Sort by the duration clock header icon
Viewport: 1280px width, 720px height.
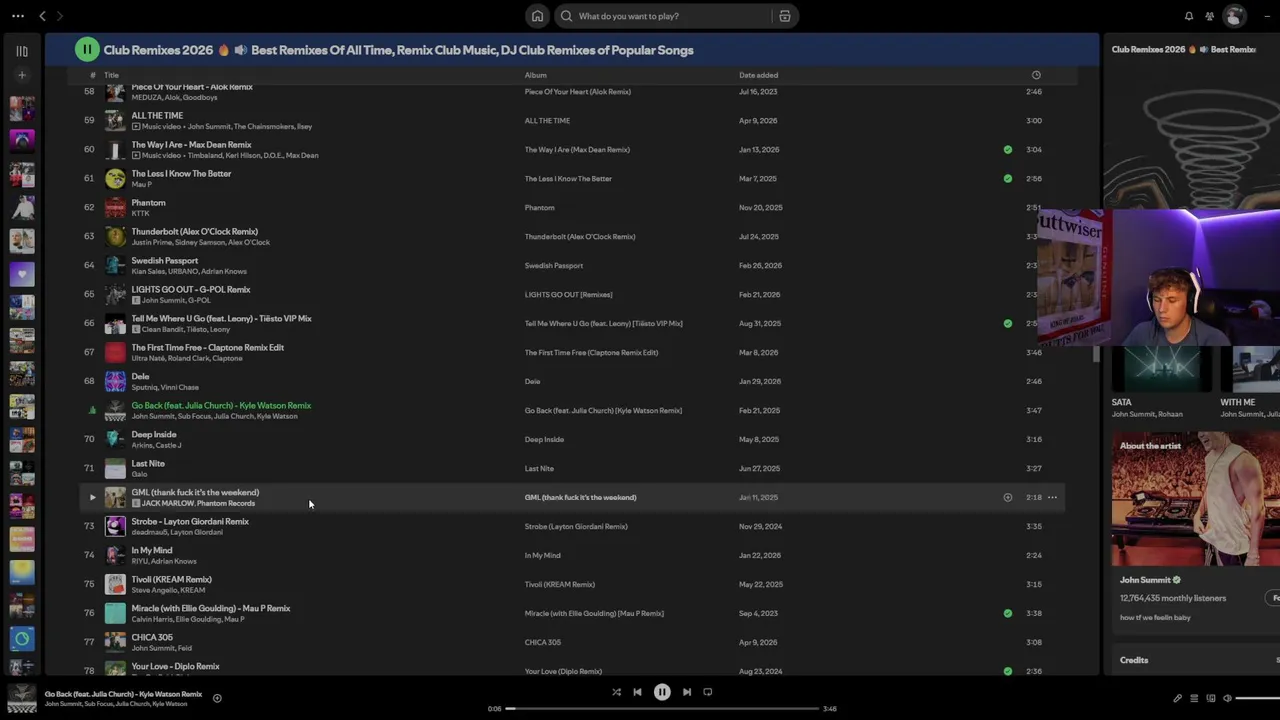pyautogui.click(x=1036, y=75)
